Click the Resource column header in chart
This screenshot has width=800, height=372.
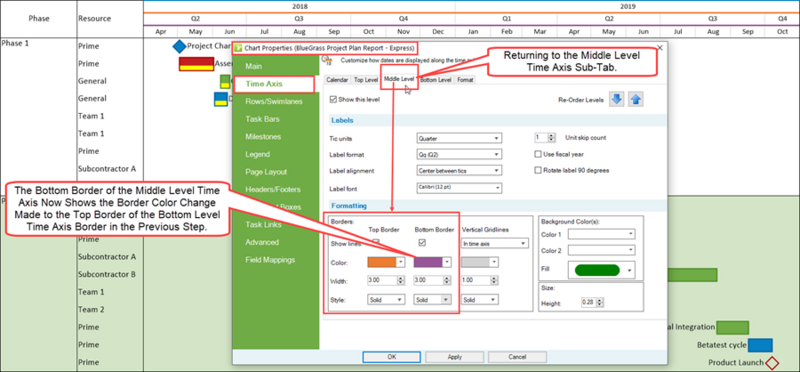click(94, 18)
